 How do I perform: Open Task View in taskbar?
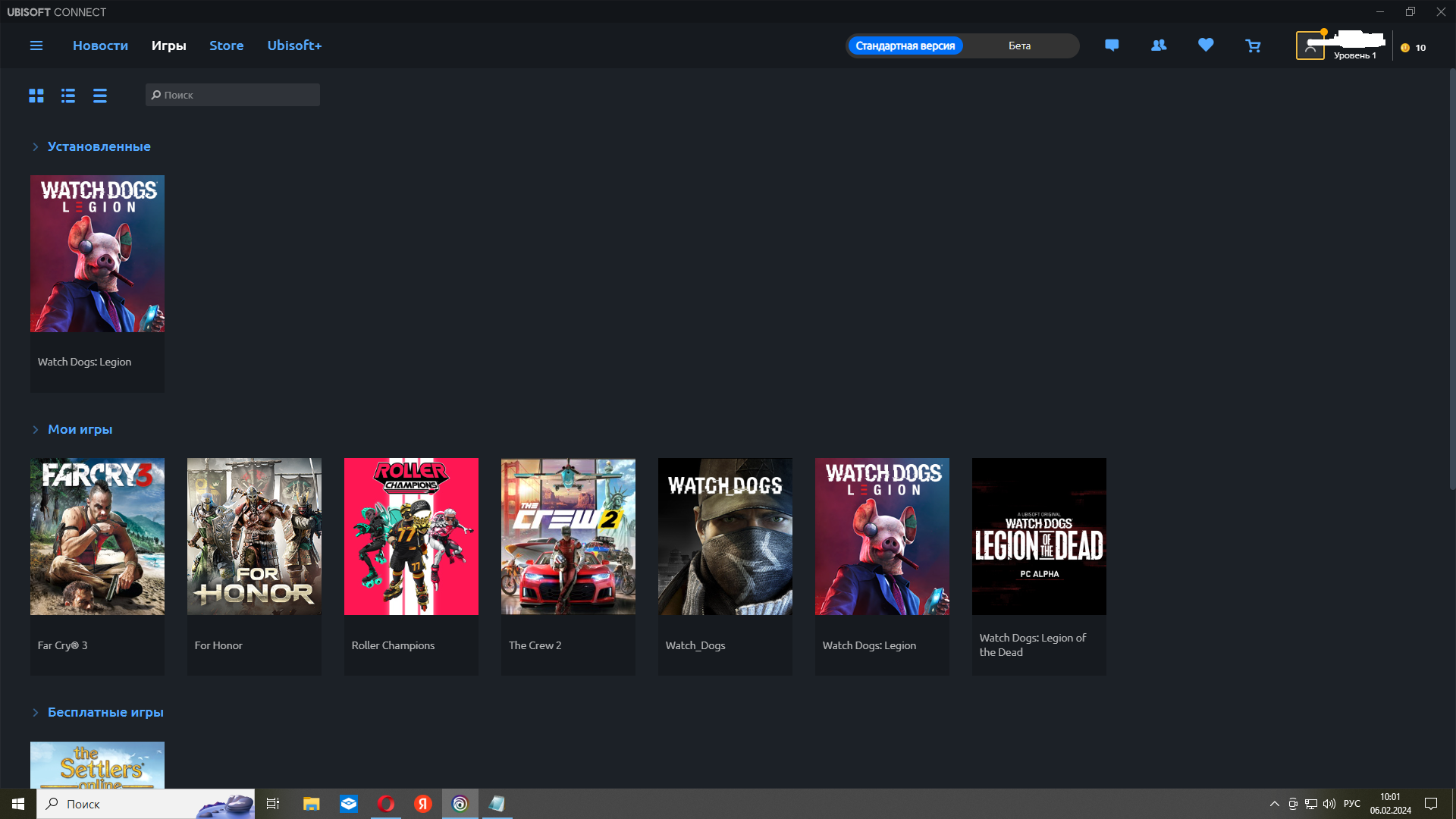tap(273, 804)
